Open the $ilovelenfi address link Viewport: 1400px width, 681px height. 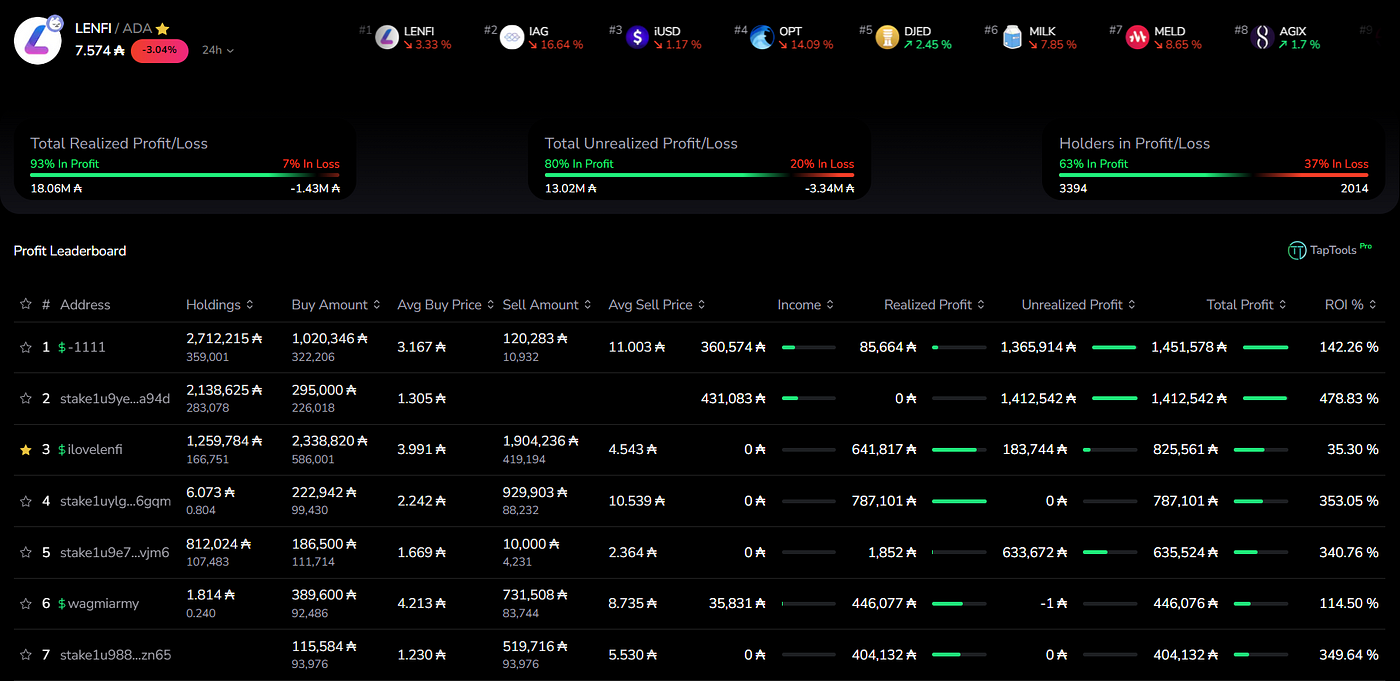[91, 450]
